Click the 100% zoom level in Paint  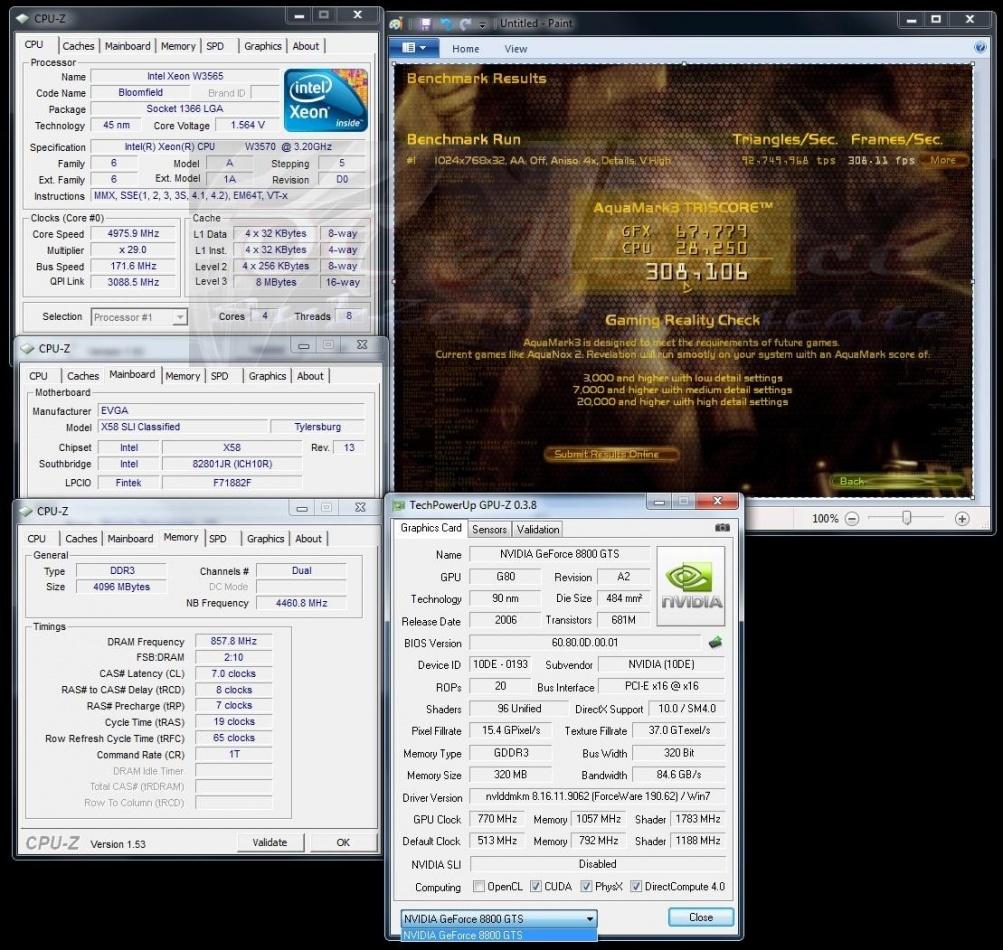coord(825,519)
